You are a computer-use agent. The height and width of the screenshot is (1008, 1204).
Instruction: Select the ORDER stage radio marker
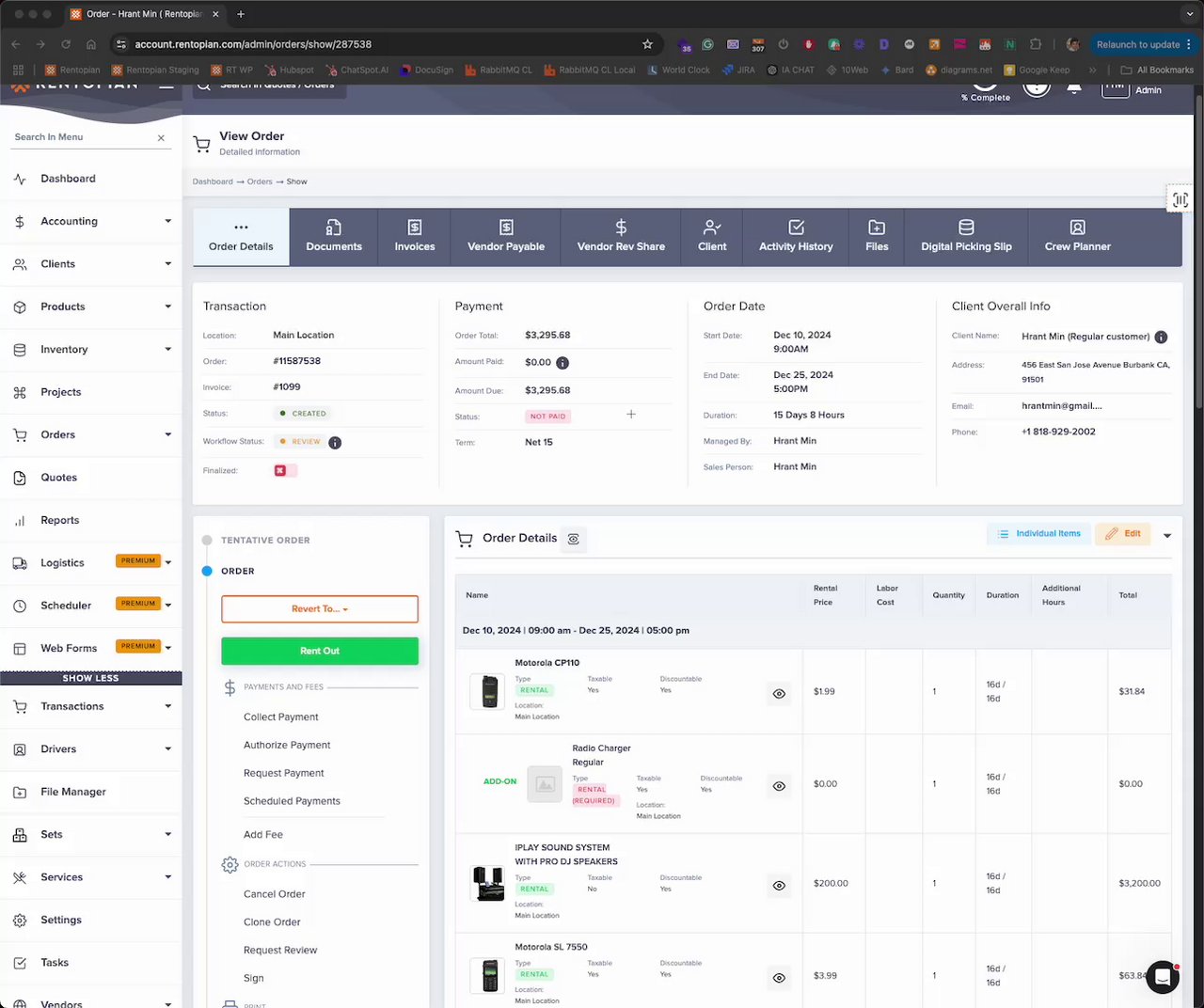(x=207, y=571)
